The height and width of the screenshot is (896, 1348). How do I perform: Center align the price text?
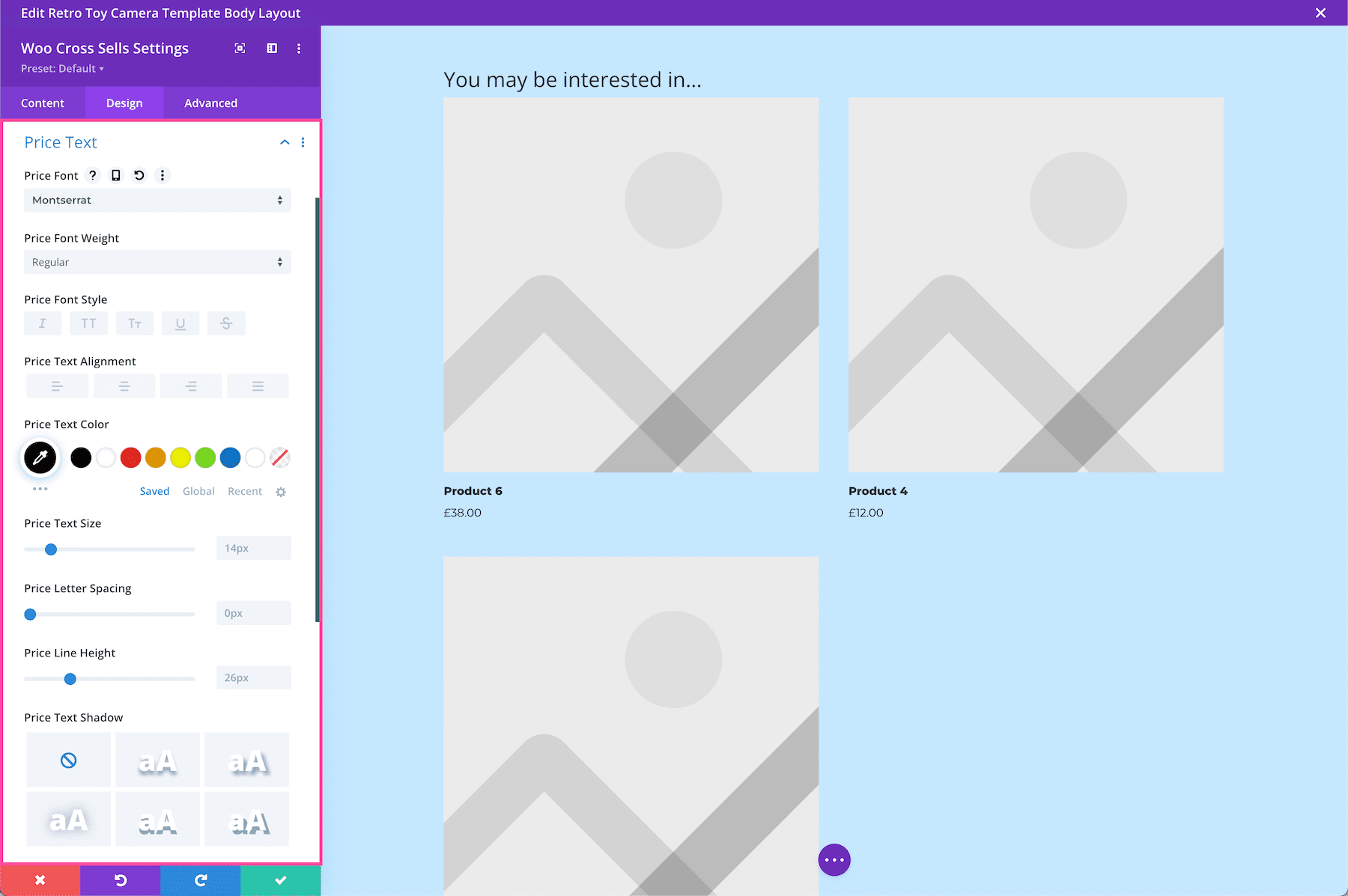[x=124, y=385]
